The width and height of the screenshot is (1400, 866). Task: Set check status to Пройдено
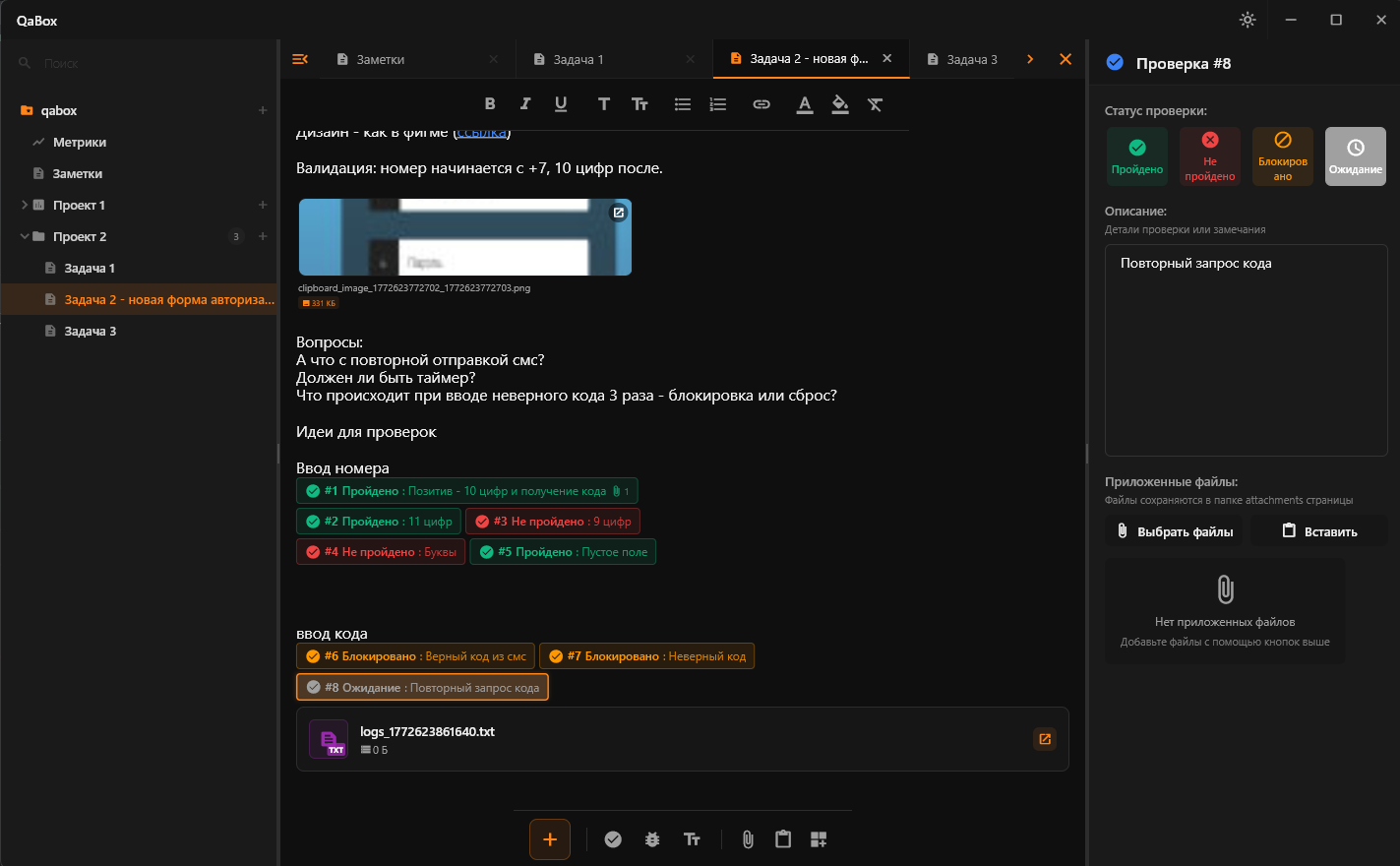[x=1137, y=156]
